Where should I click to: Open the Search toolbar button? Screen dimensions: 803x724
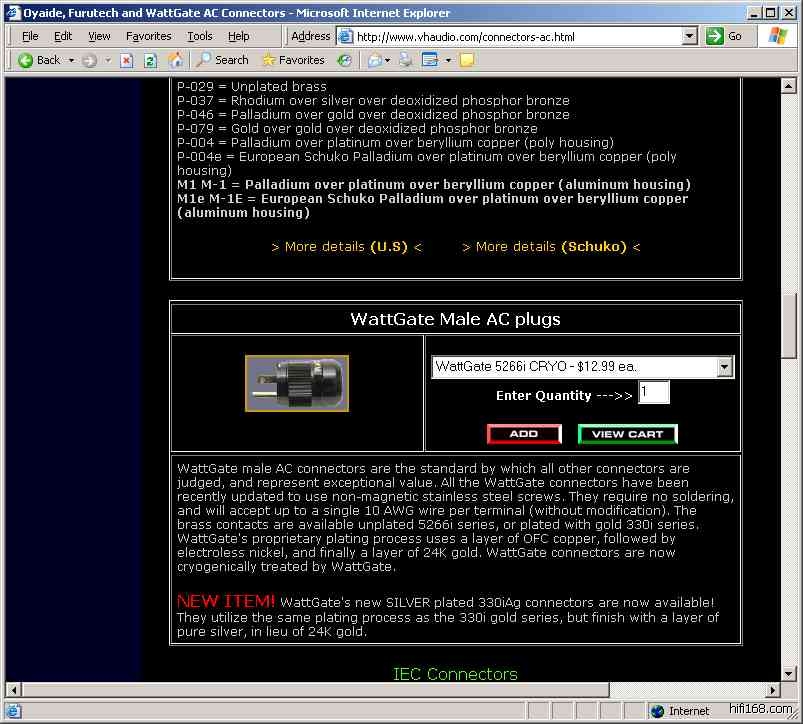[x=222, y=60]
